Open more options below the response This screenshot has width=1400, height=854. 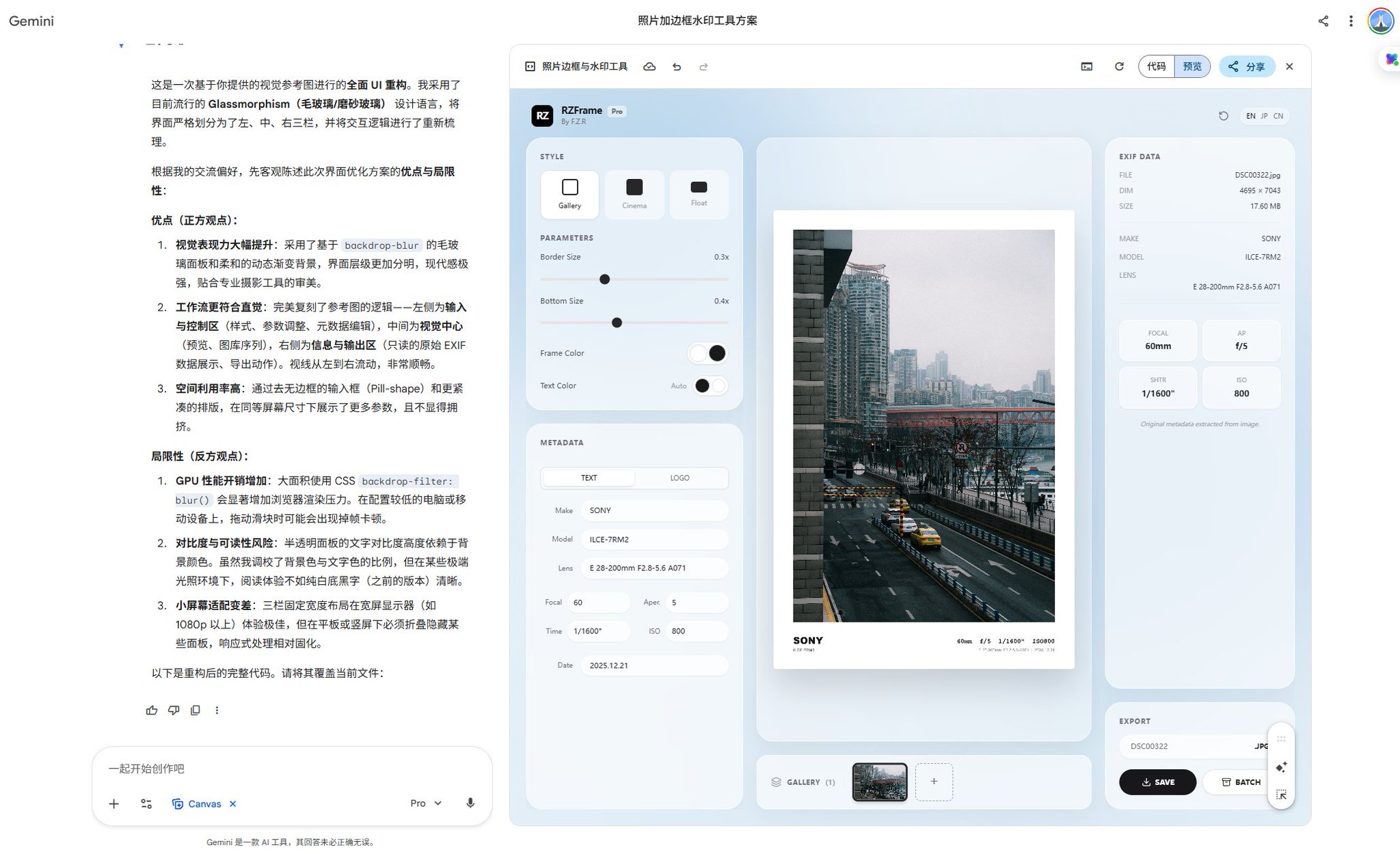(217, 711)
